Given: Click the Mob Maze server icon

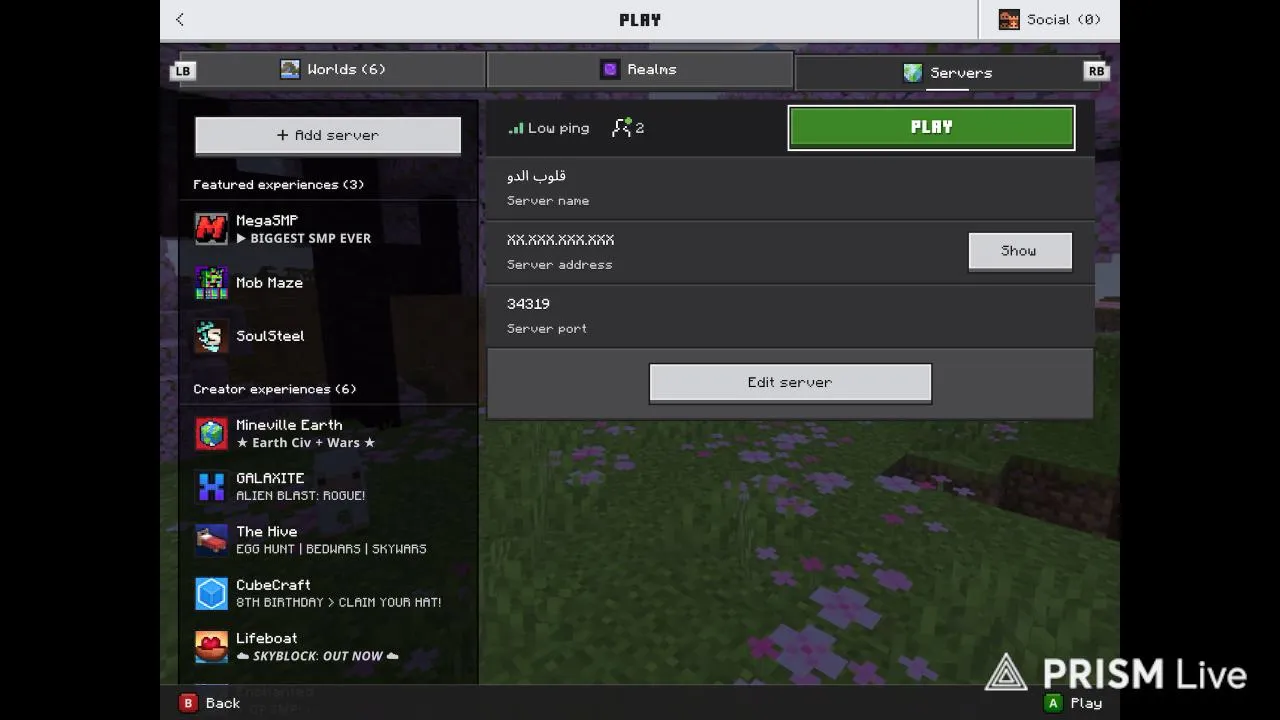Looking at the screenshot, I should 211,283.
